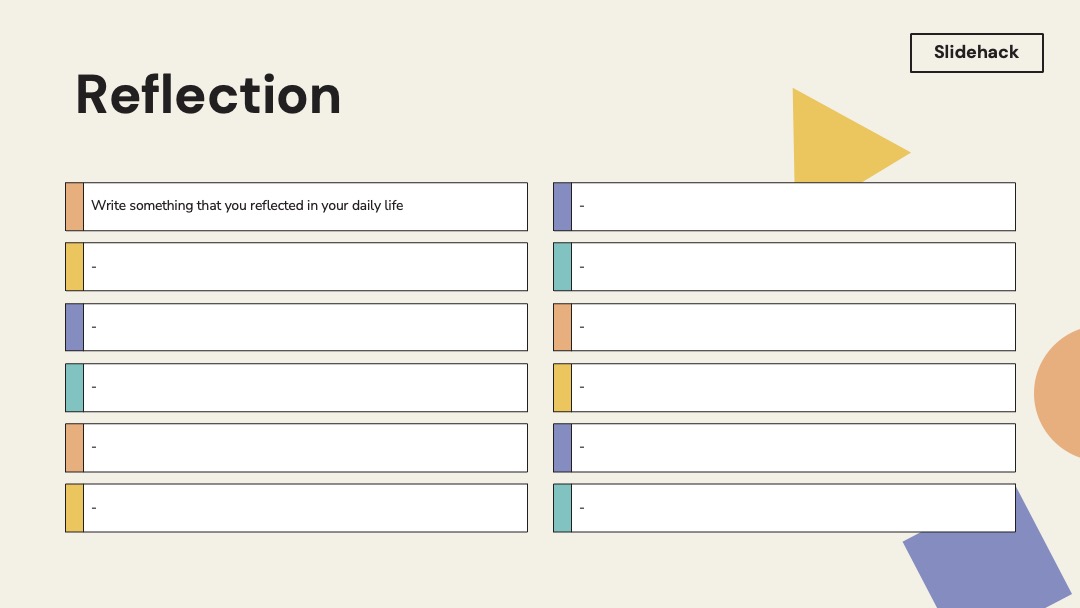Click purple swatch of top right row
This screenshot has height=608, width=1080.
[562, 207]
